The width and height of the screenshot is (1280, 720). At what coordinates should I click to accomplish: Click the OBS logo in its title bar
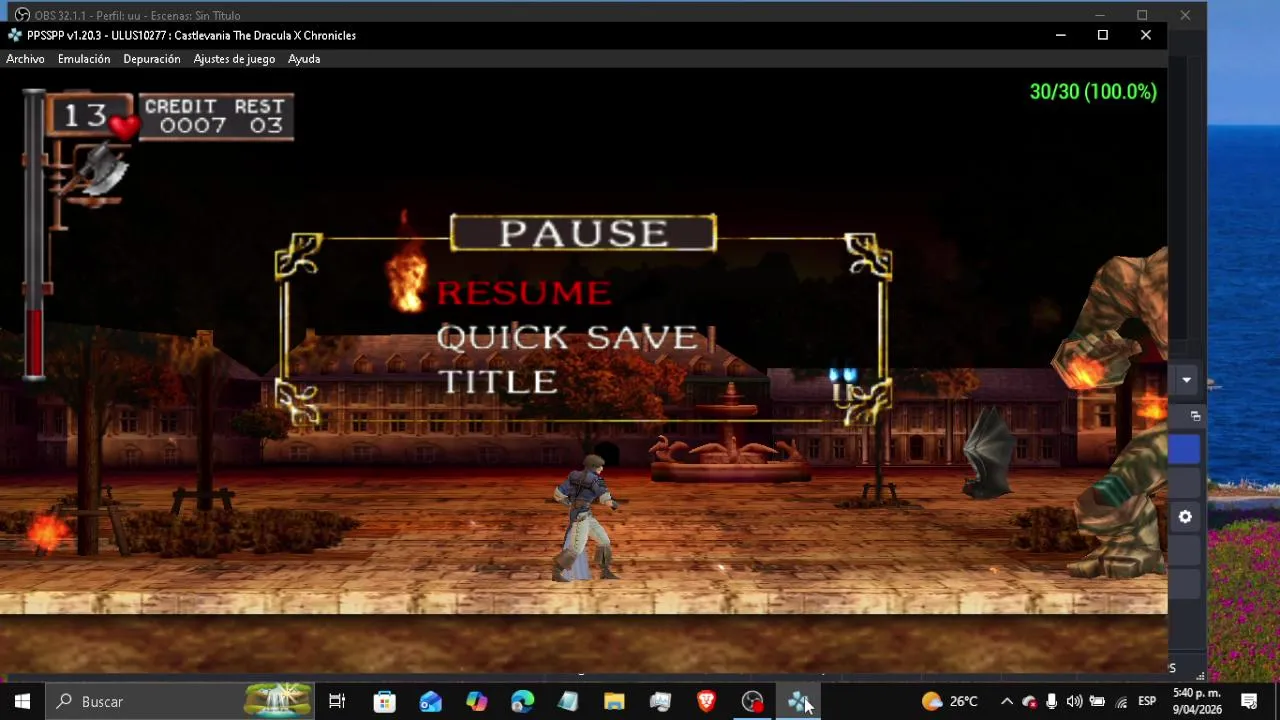(22, 15)
